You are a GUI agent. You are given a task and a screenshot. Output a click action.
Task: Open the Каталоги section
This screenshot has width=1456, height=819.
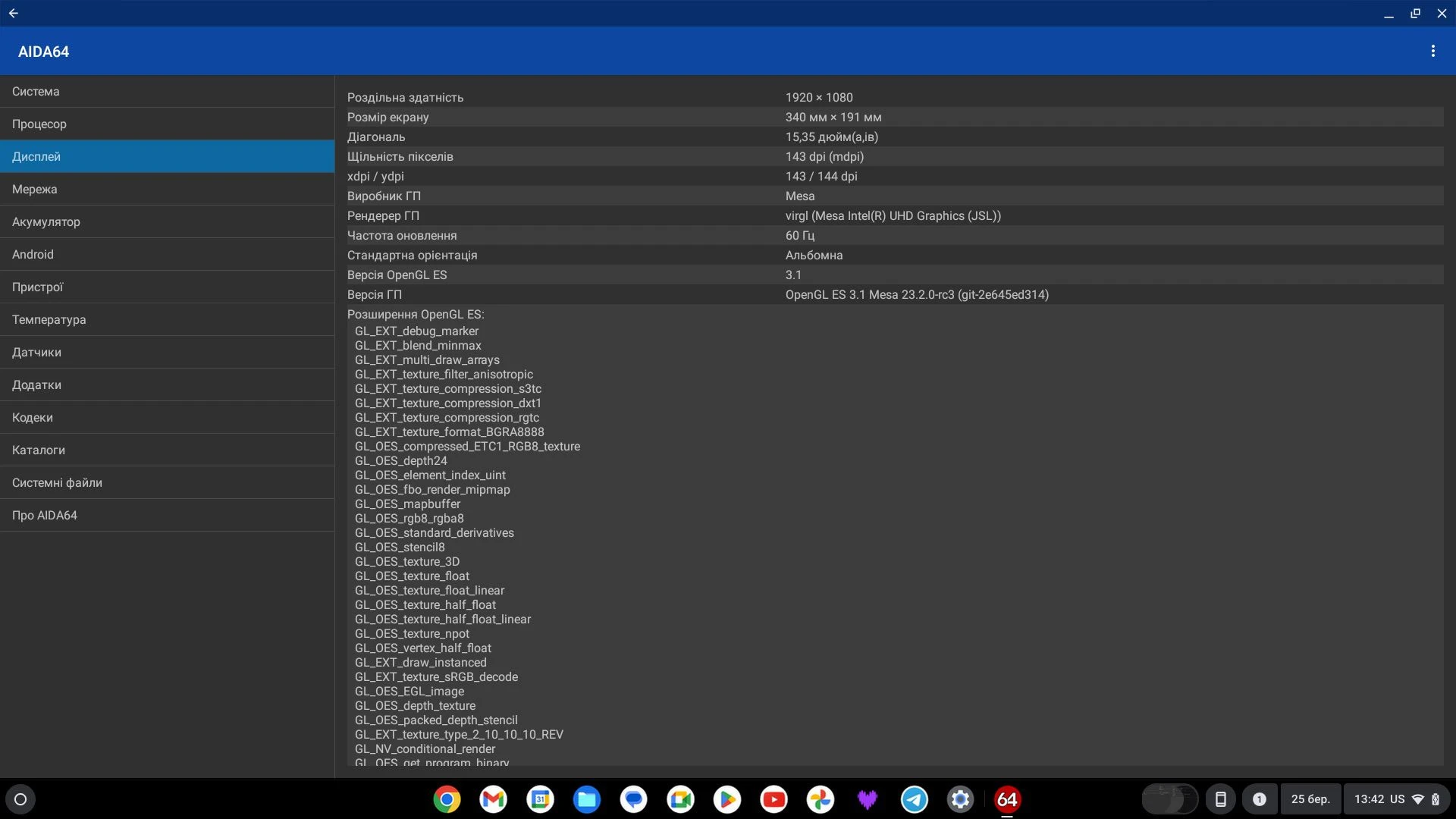pyautogui.click(x=167, y=450)
